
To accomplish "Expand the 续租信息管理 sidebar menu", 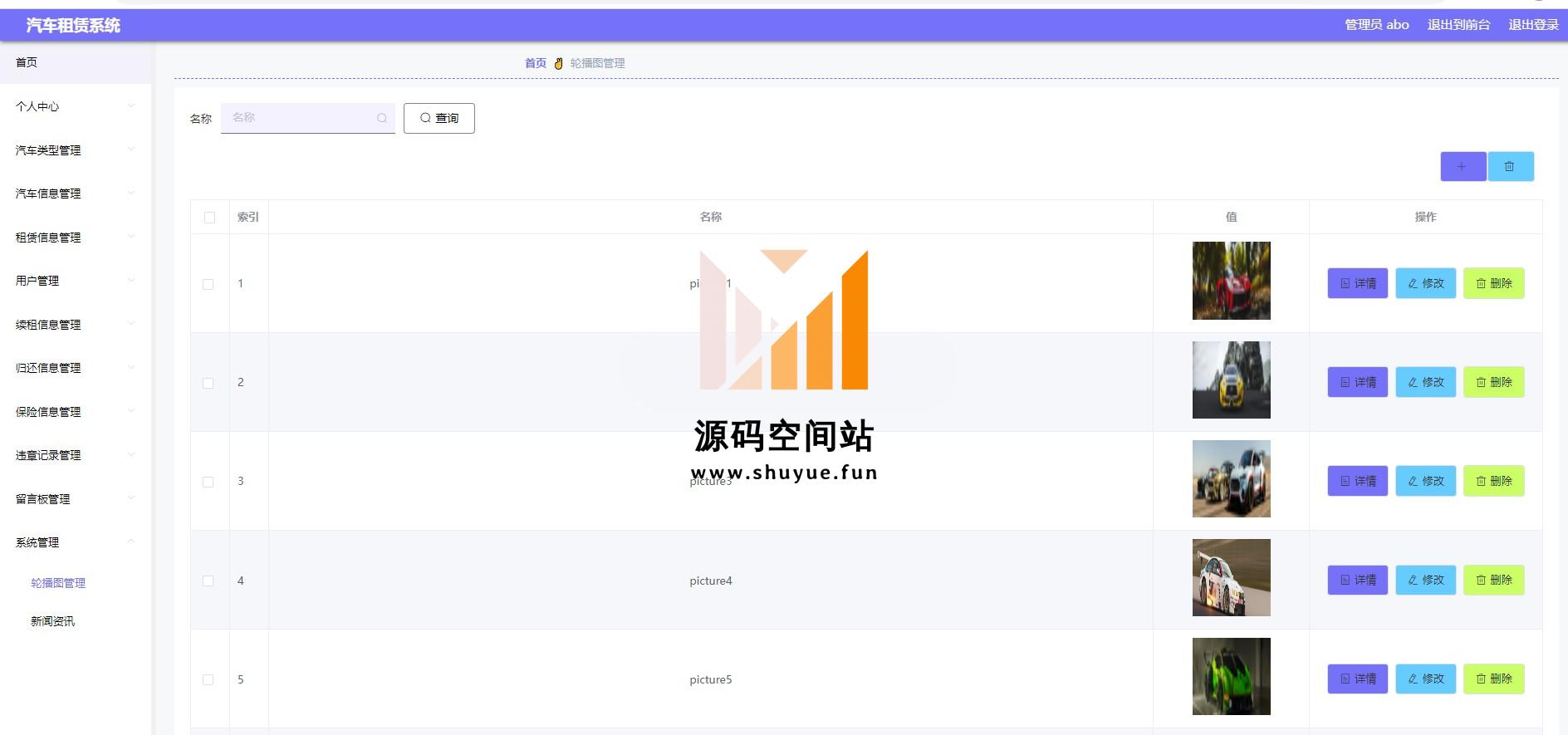I will (x=76, y=325).
